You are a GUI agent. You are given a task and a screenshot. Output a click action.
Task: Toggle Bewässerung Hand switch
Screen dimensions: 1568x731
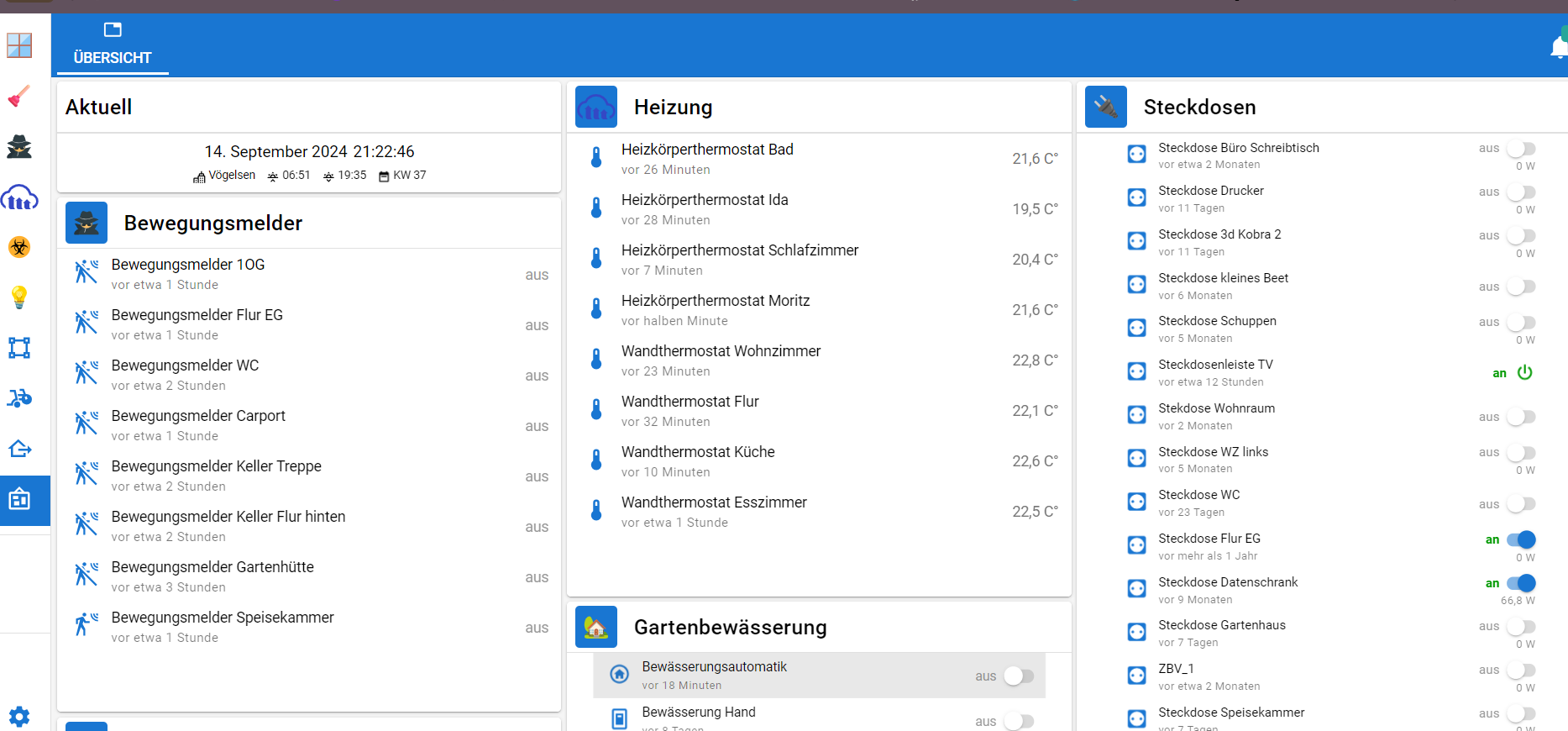[1019, 721]
